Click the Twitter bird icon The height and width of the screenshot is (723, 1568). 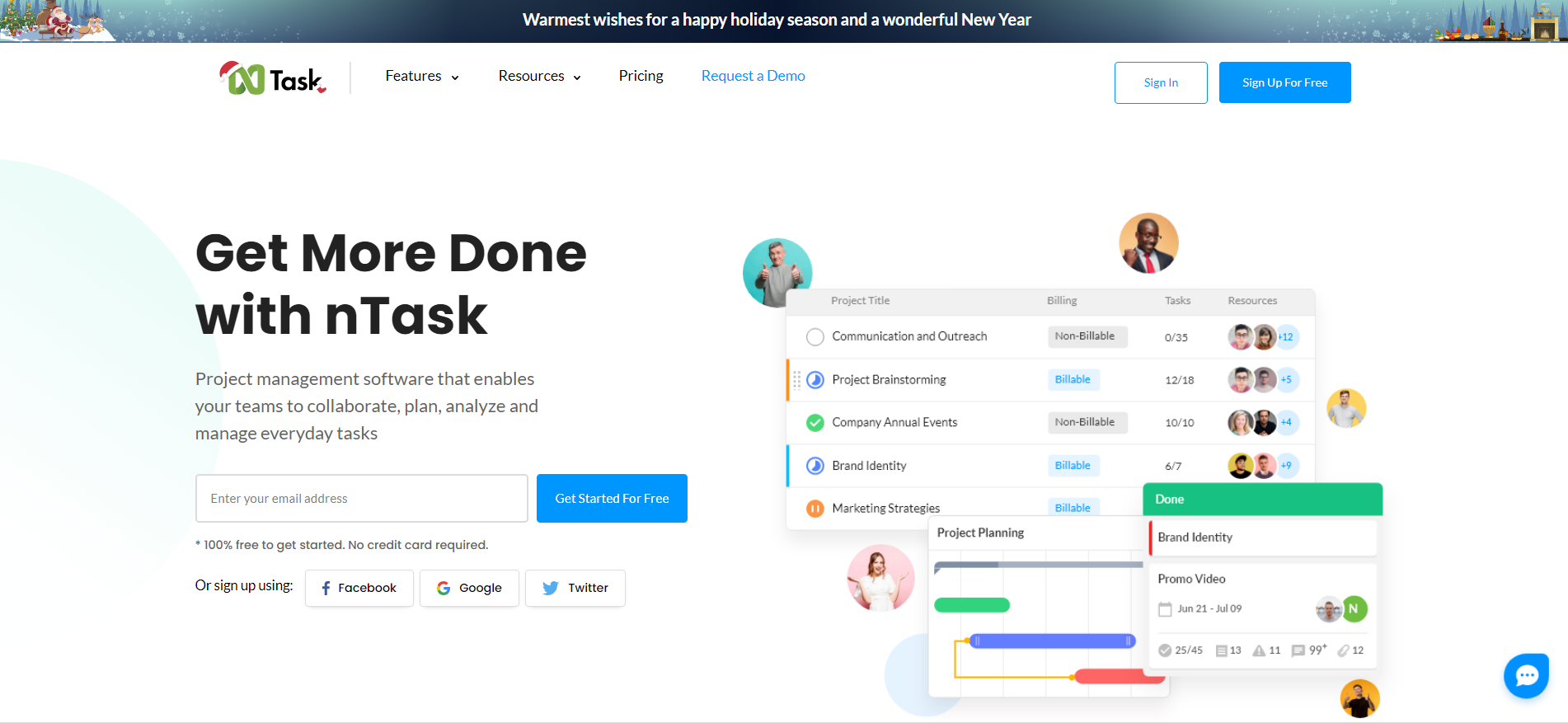[x=551, y=588]
